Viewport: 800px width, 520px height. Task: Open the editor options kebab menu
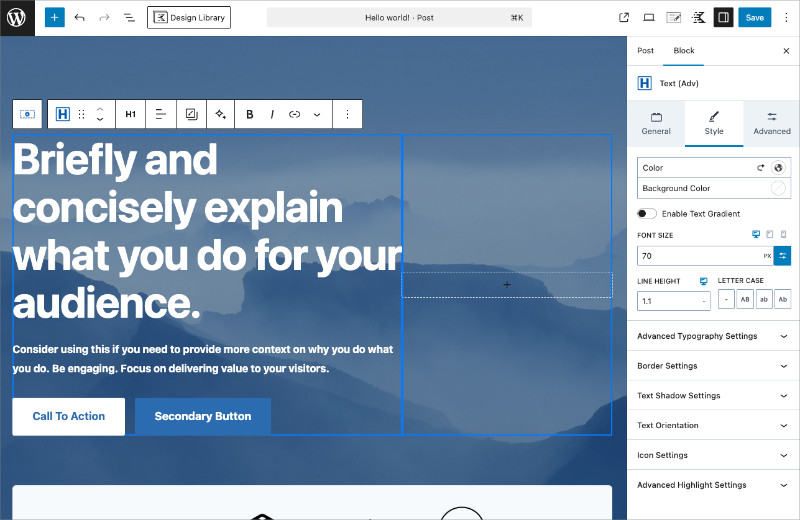click(x=786, y=17)
